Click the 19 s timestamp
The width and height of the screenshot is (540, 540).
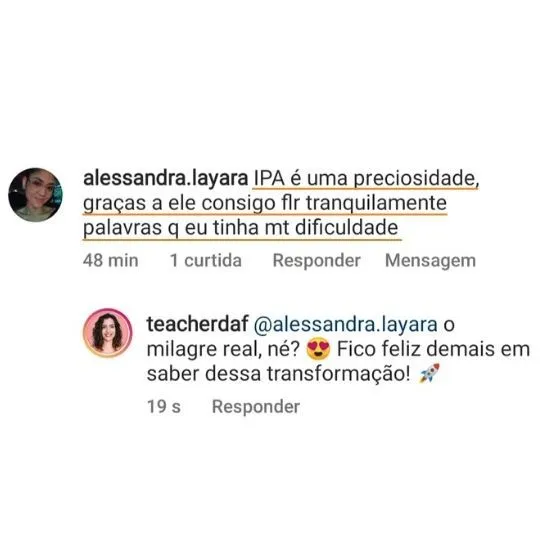(x=164, y=407)
